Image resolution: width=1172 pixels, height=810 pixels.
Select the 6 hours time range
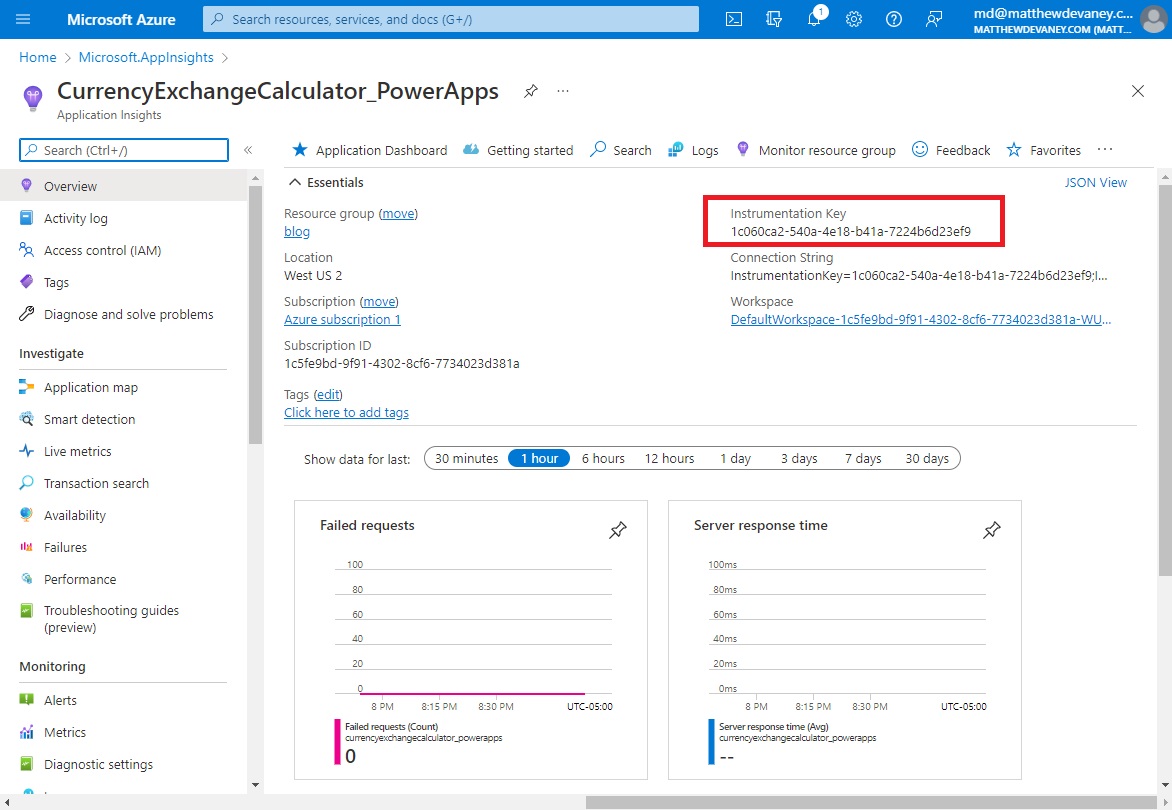click(602, 458)
